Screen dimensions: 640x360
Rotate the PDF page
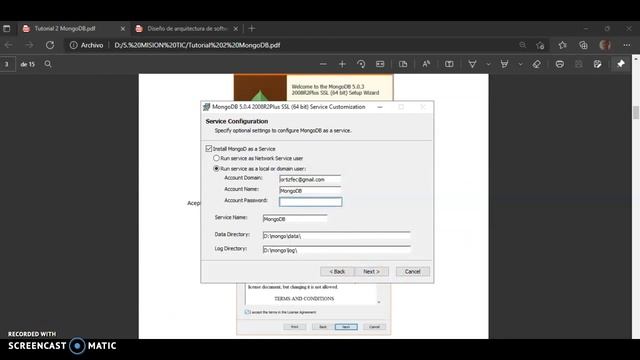pyautogui.click(x=361, y=64)
